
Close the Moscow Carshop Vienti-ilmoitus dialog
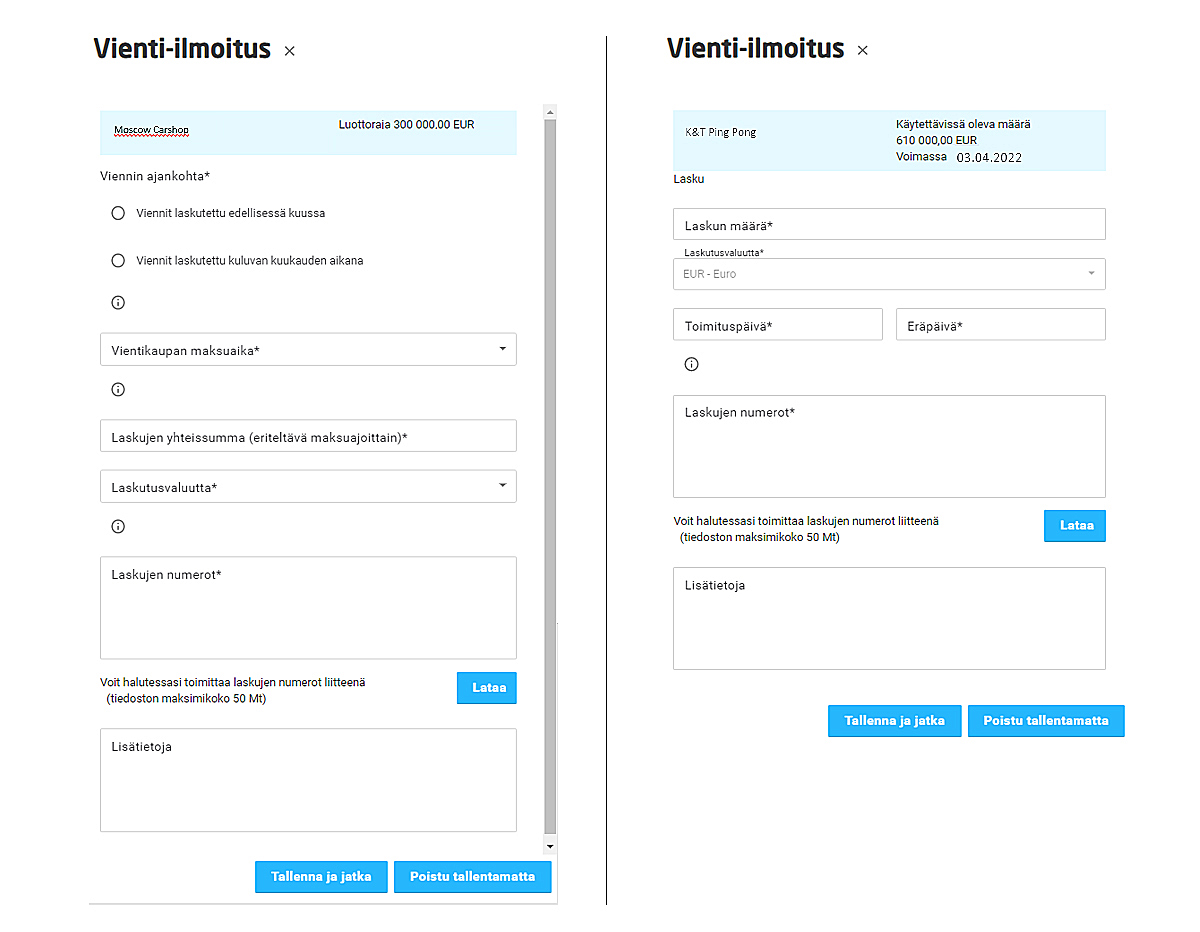290,51
